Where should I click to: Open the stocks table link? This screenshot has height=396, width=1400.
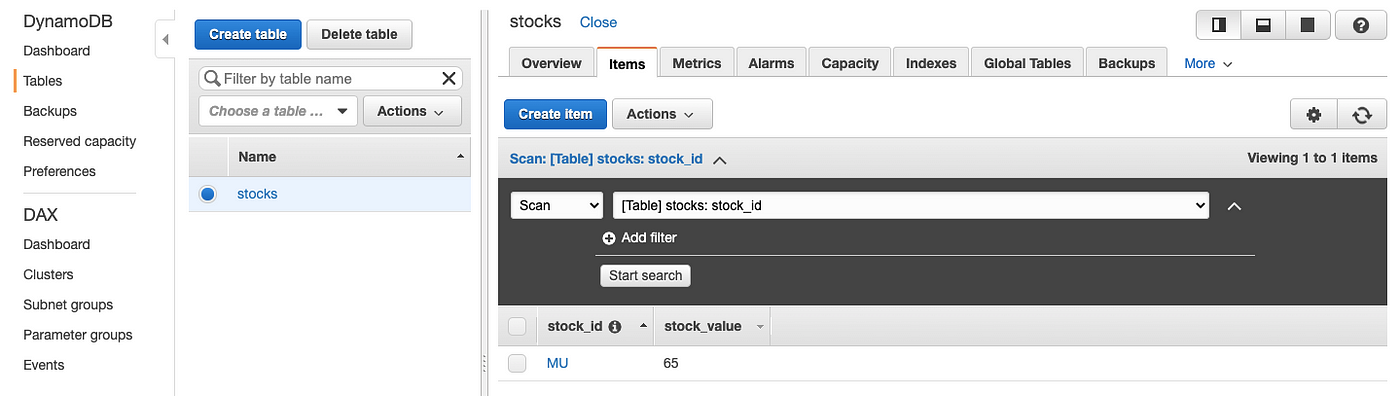point(257,194)
